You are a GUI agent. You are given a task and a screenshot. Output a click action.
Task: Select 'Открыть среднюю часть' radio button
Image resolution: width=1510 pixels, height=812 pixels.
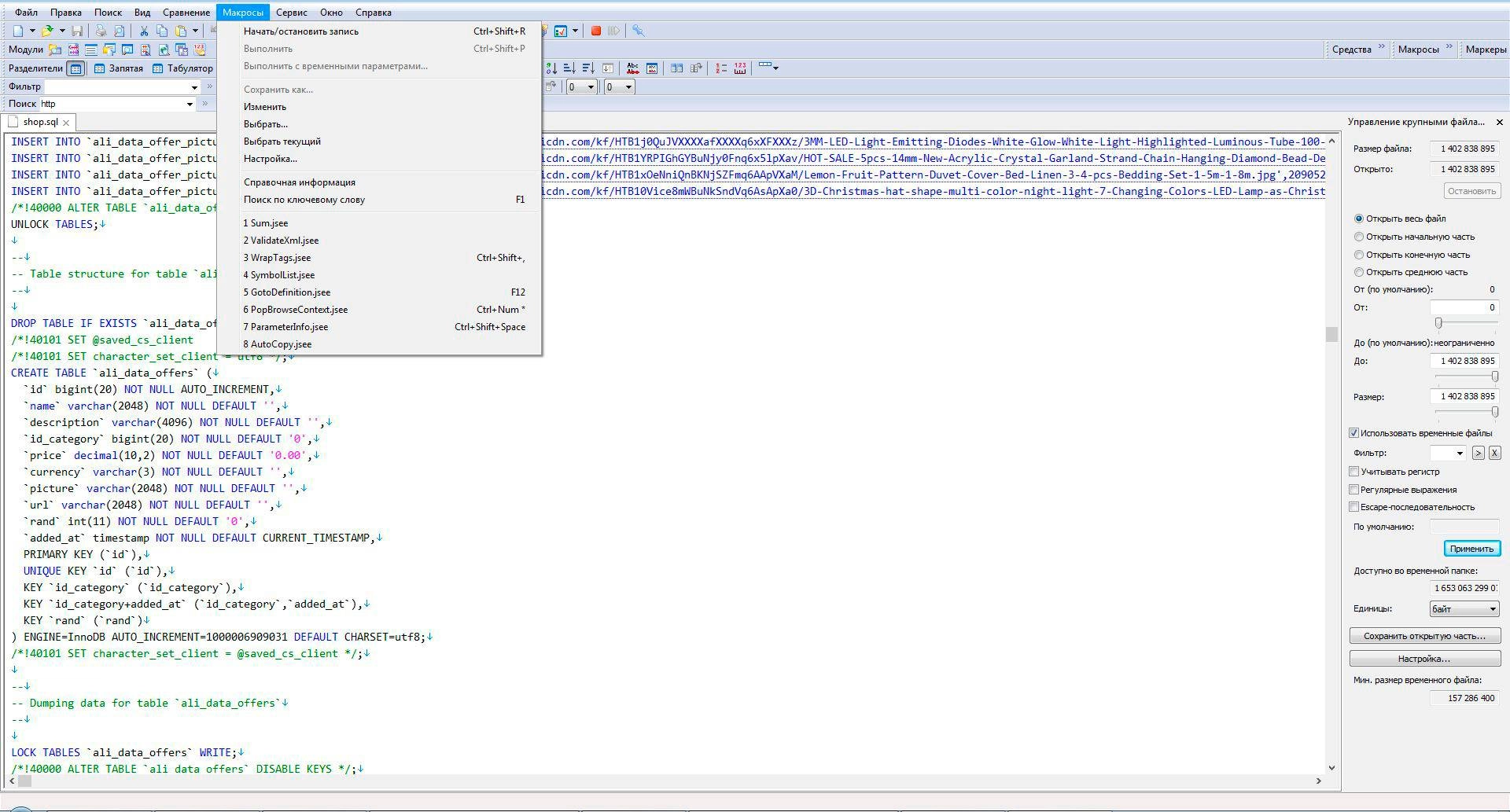pyautogui.click(x=1359, y=272)
